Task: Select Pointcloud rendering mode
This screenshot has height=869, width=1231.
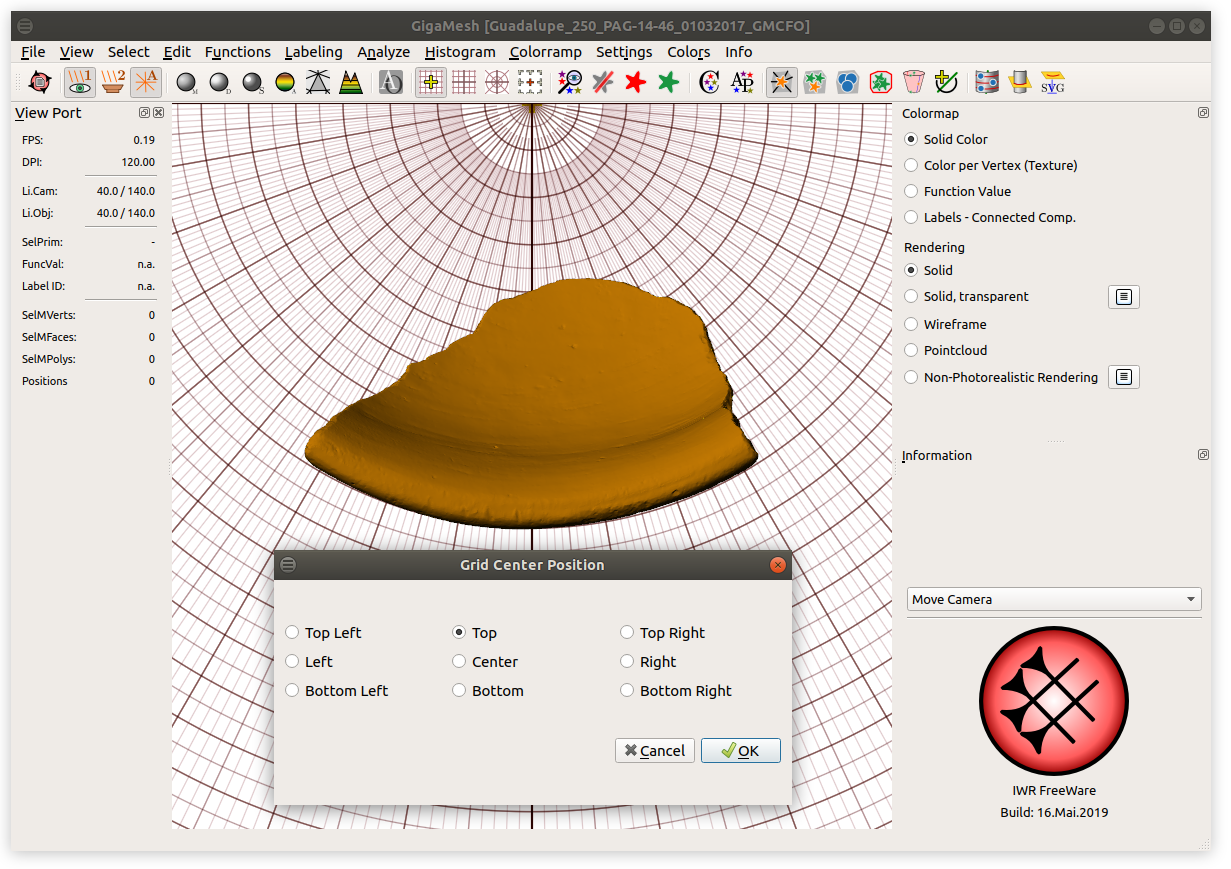Action: pyautogui.click(x=945, y=350)
